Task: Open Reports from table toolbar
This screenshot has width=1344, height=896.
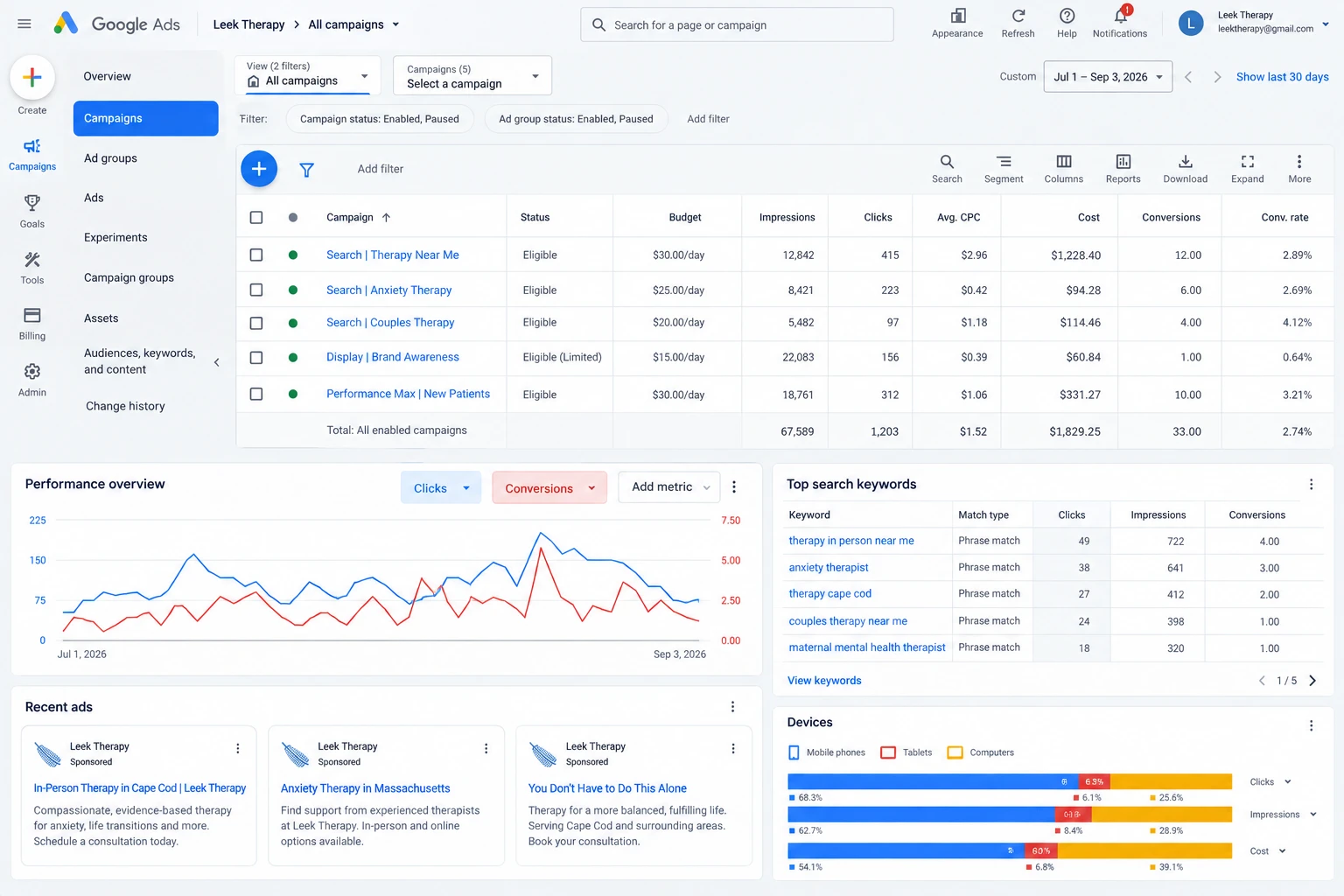Action: pyautogui.click(x=1123, y=169)
